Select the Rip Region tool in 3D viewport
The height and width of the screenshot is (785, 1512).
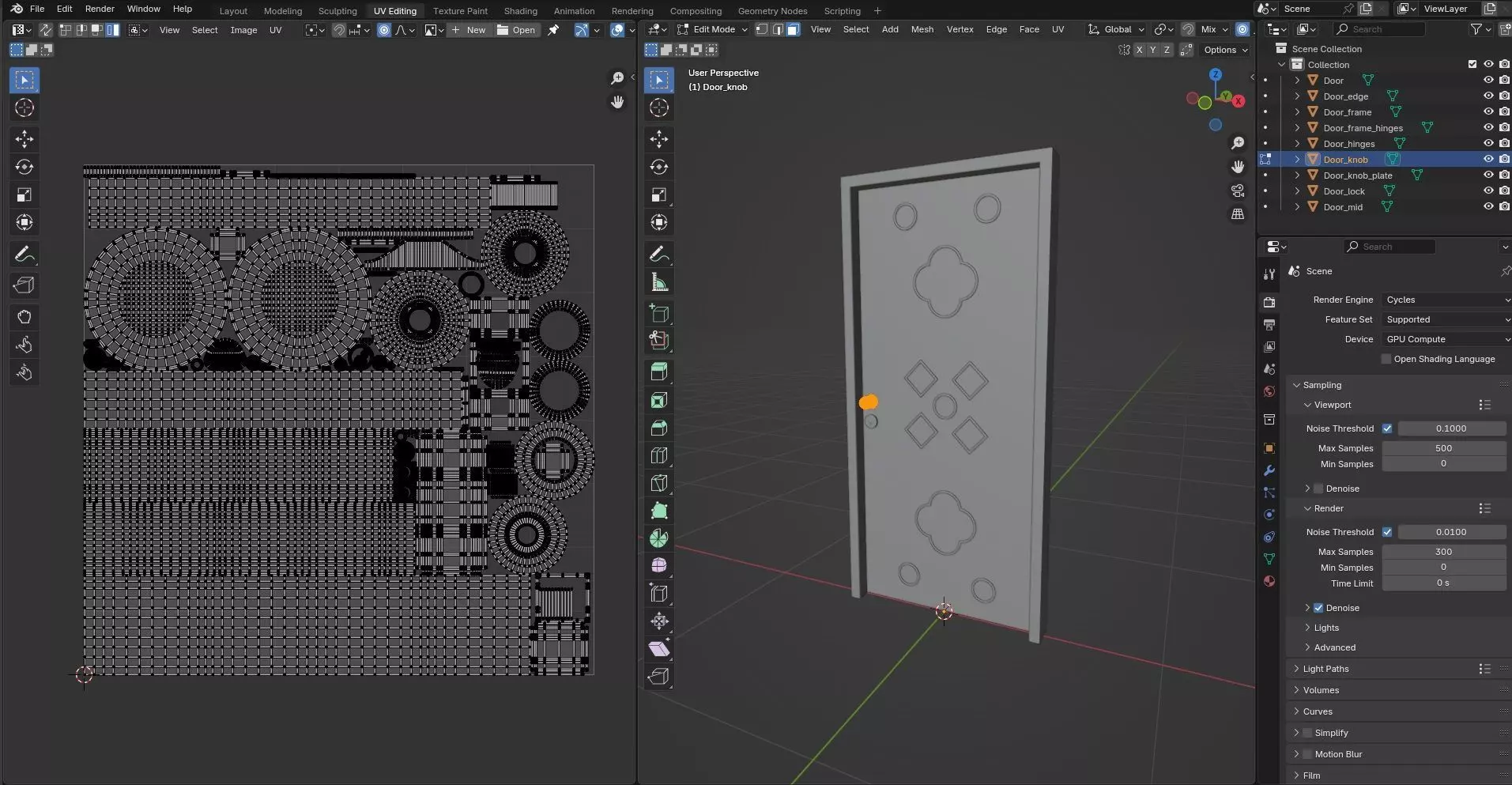(x=659, y=677)
